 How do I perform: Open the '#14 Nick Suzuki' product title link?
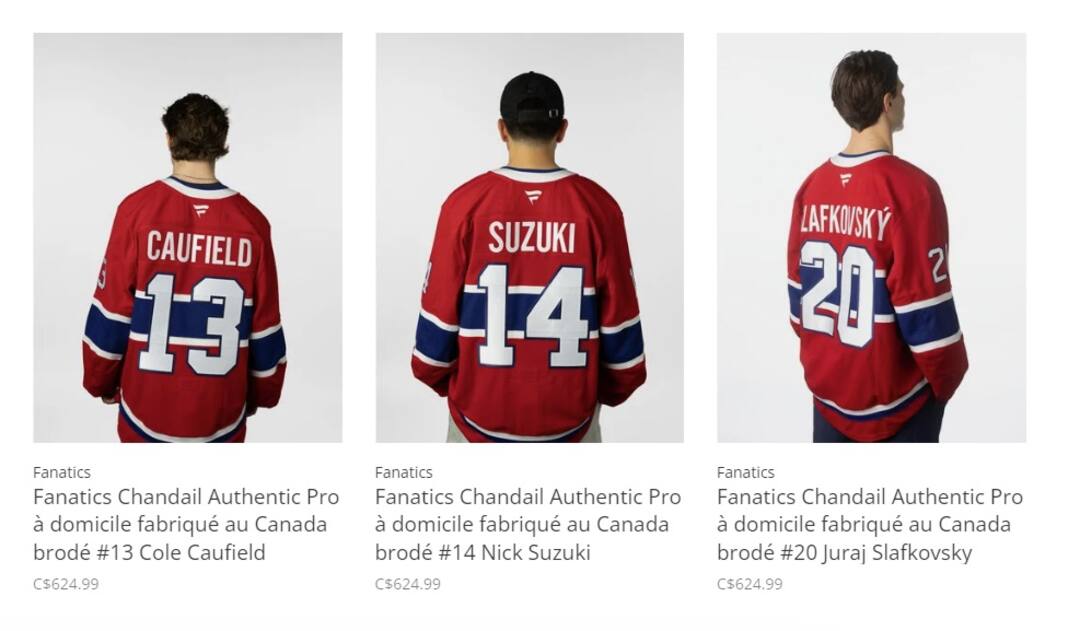tap(528, 524)
